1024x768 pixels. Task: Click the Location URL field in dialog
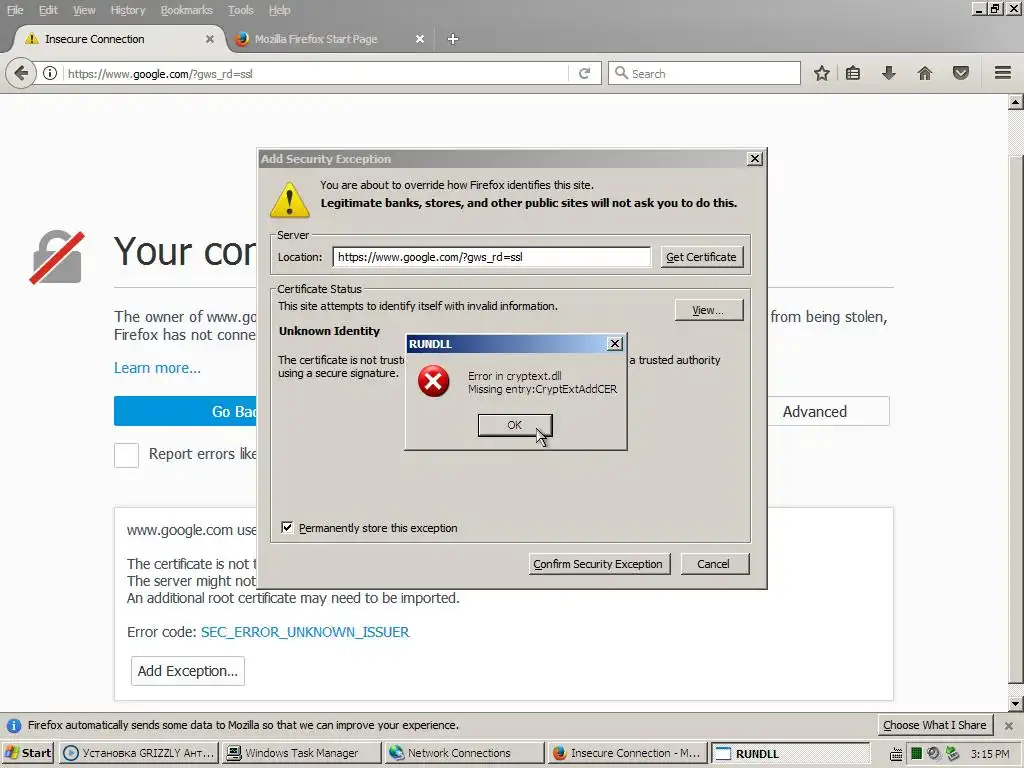492,257
